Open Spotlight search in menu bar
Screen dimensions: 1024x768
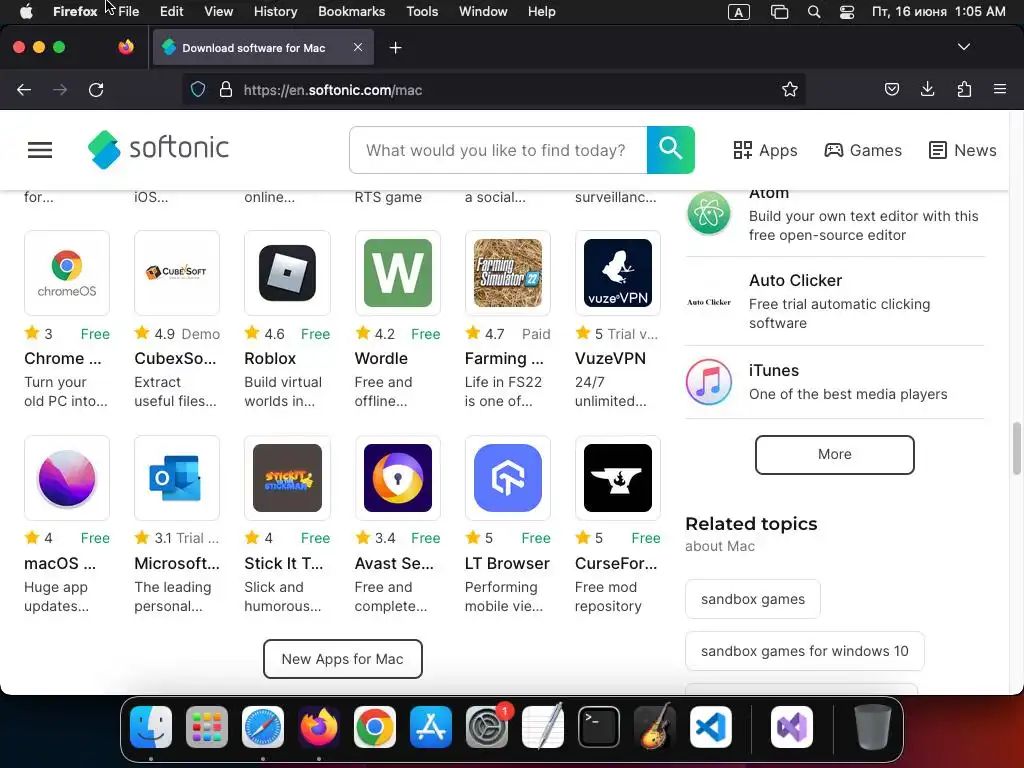[x=814, y=12]
